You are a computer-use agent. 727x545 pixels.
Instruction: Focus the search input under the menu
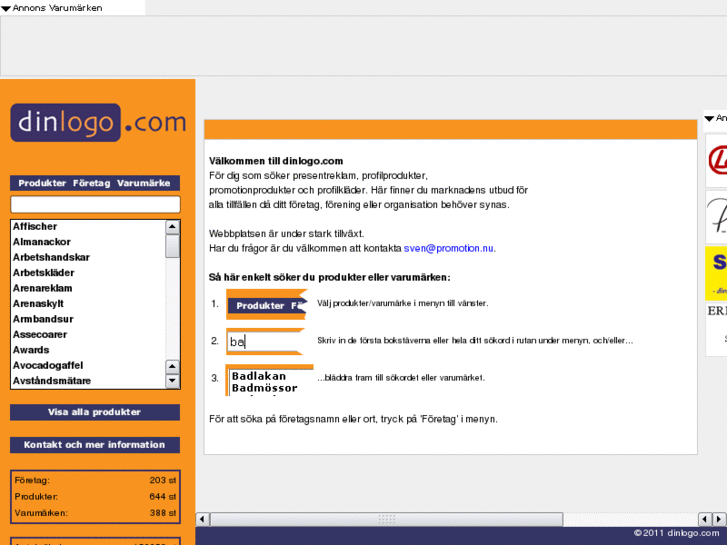pyautogui.click(x=95, y=205)
